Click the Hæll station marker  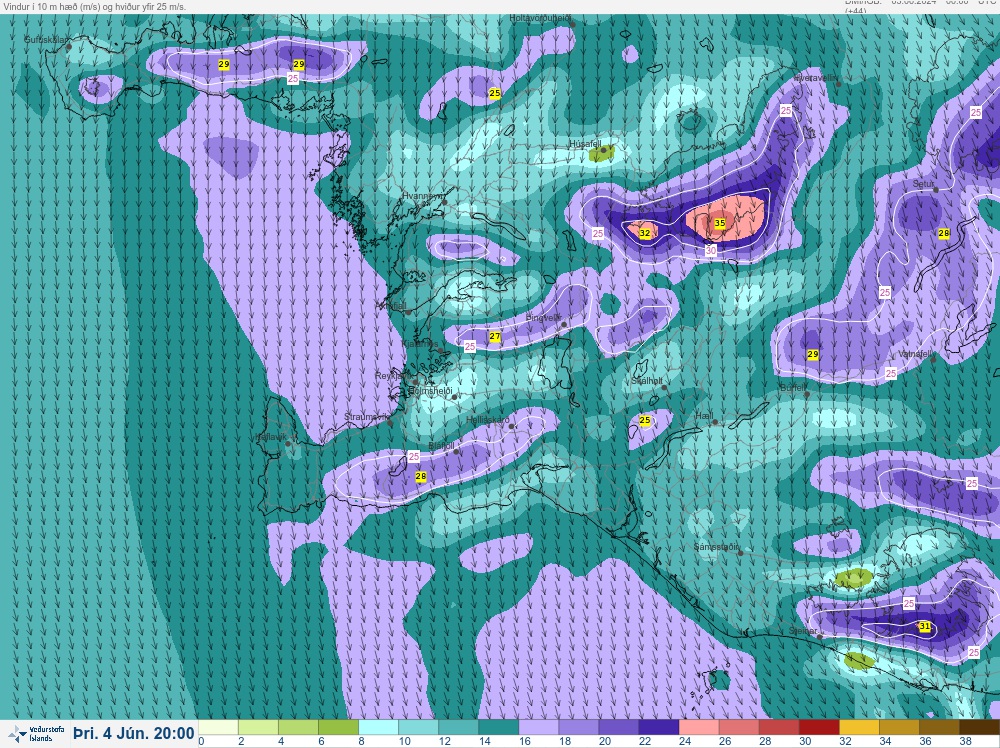click(x=715, y=422)
